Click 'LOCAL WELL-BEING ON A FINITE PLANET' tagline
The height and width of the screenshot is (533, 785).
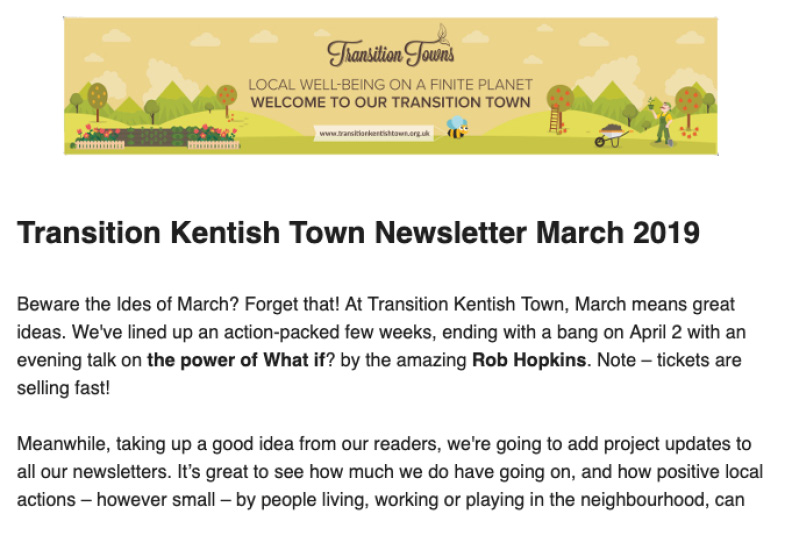390,84
